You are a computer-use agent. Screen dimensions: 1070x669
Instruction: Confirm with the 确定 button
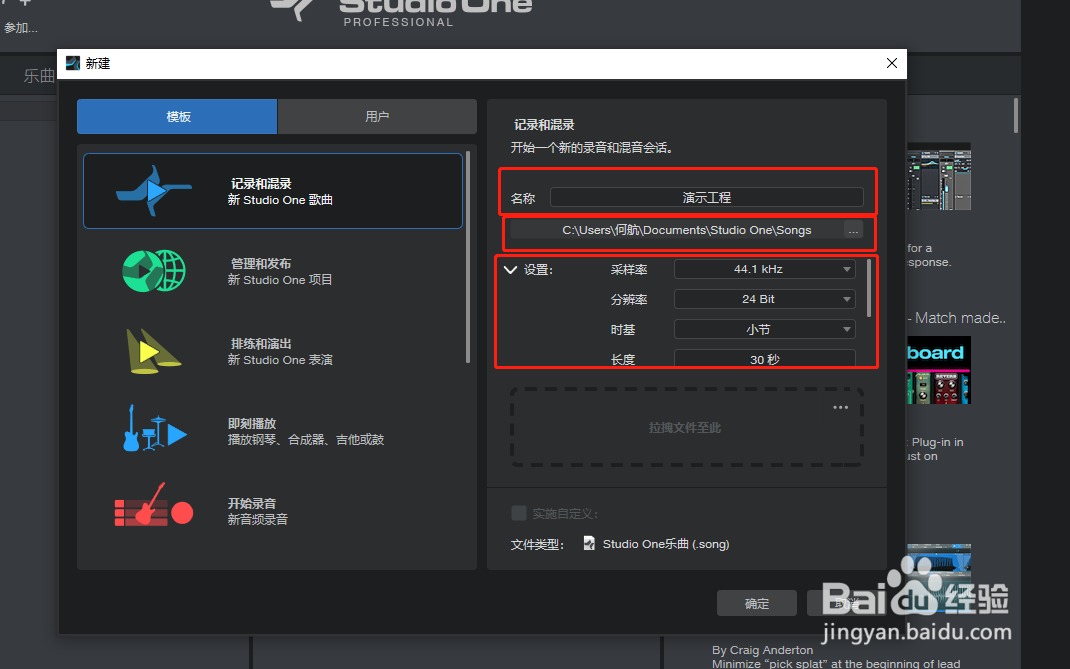(756, 603)
